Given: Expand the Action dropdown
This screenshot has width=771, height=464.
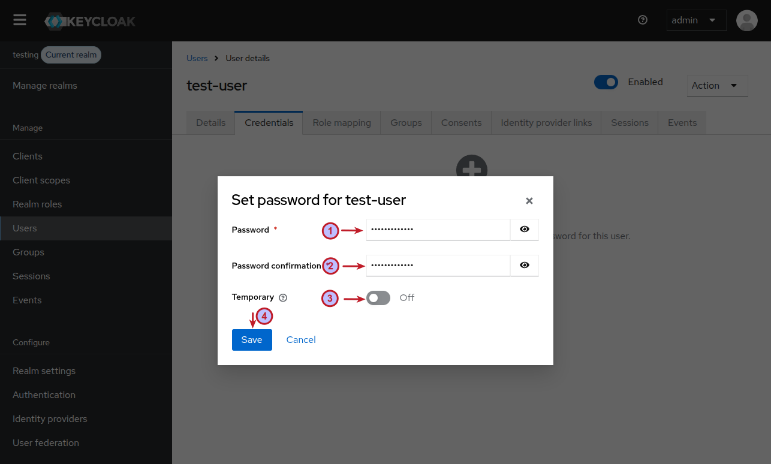Looking at the screenshot, I should [x=717, y=86].
